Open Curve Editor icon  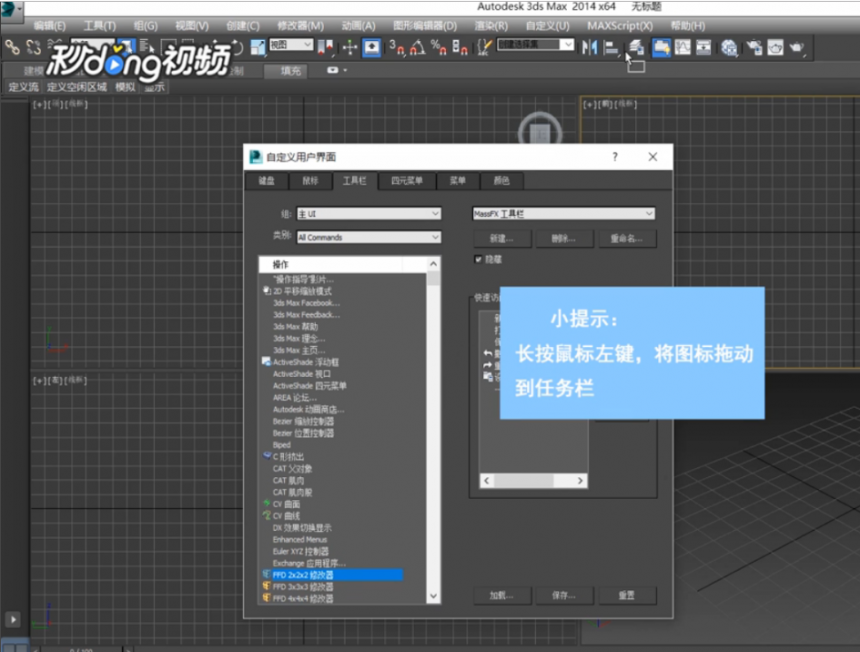pyautogui.click(x=682, y=48)
